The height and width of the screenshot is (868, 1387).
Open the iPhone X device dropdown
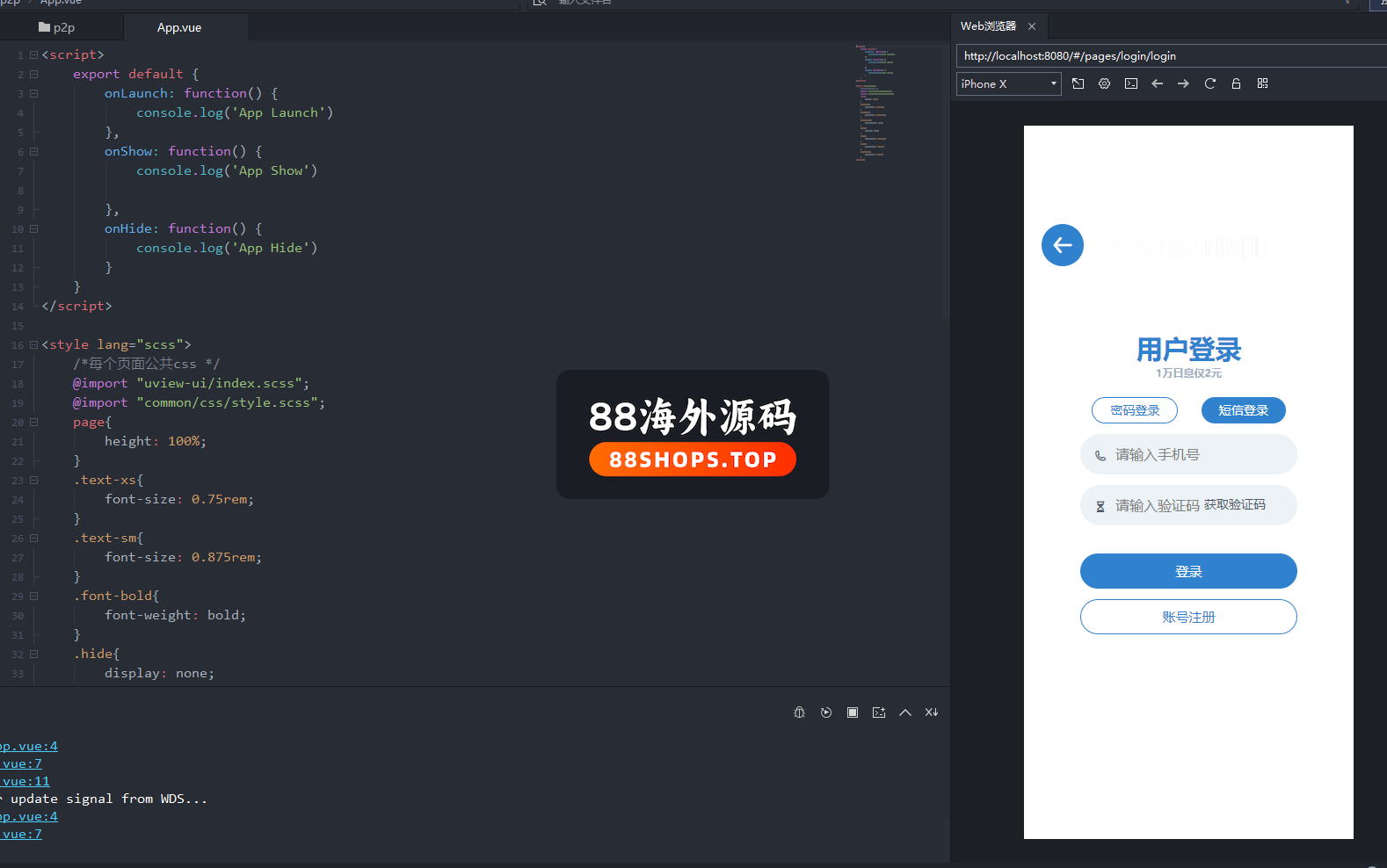[1008, 83]
